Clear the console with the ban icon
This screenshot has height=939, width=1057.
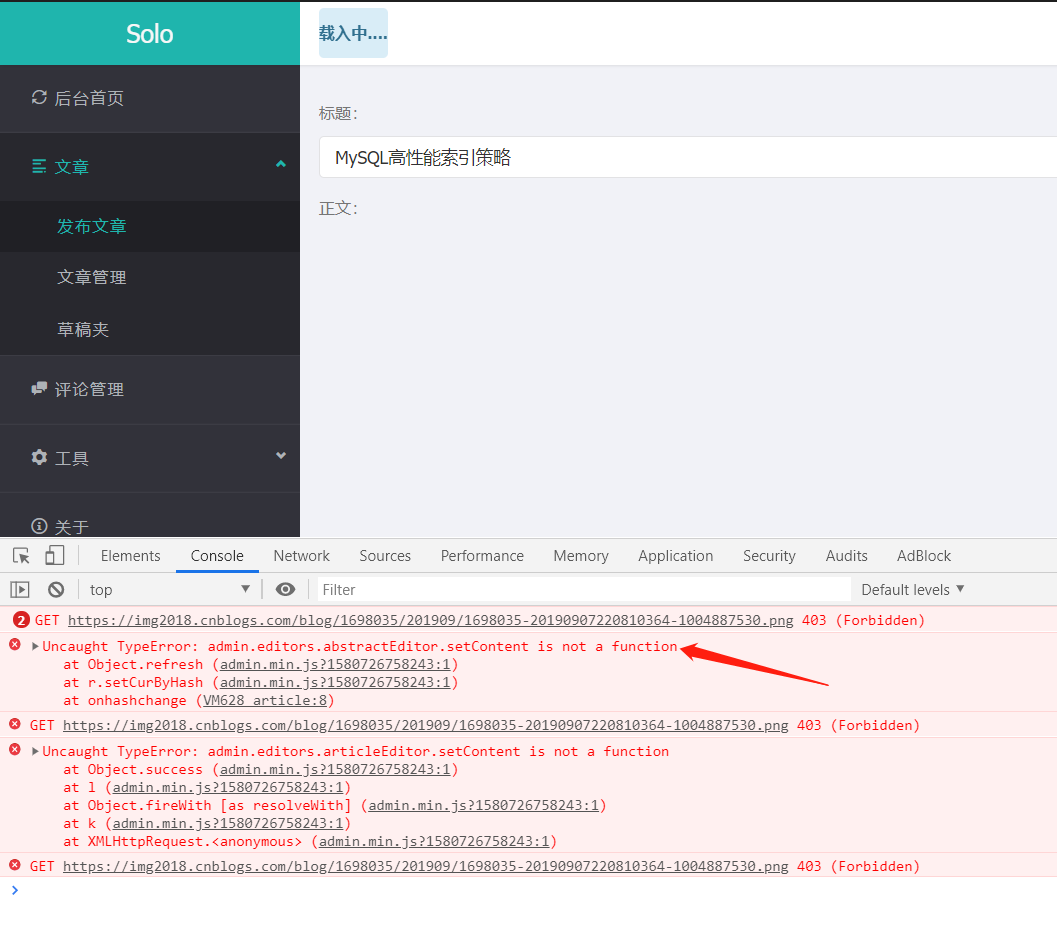click(x=56, y=590)
